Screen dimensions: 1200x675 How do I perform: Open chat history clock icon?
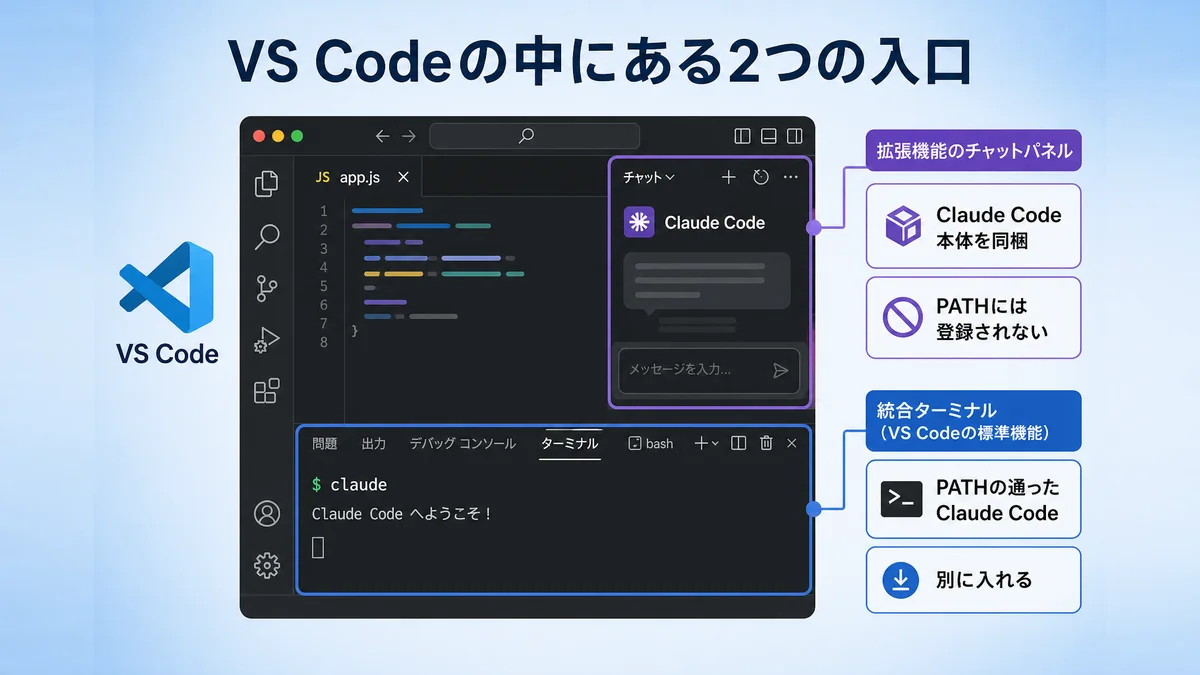(x=761, y=177)
